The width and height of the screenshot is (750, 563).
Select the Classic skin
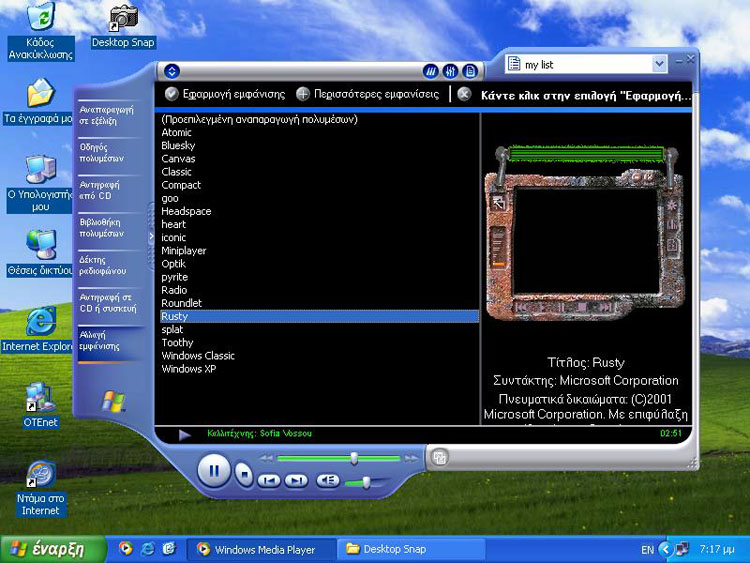(x=320, y=172)
